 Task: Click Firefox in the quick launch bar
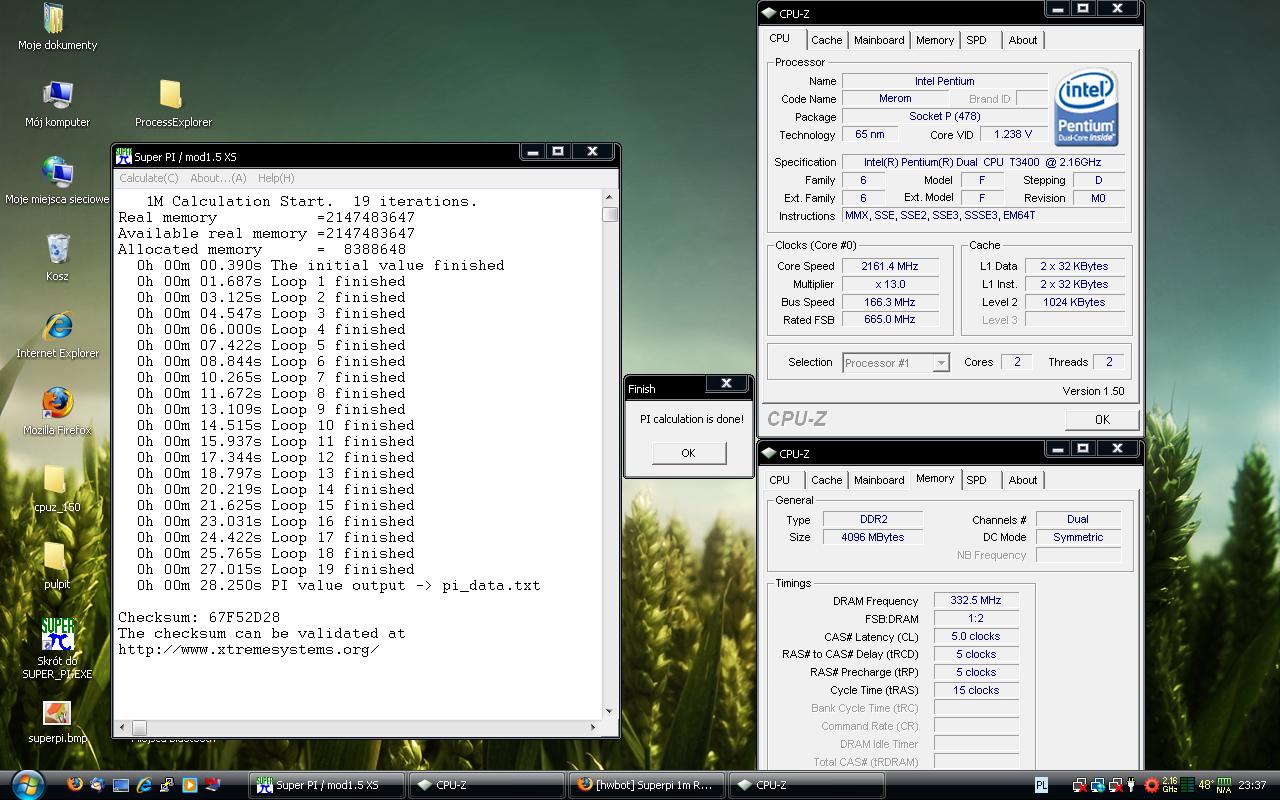point(75,785)
